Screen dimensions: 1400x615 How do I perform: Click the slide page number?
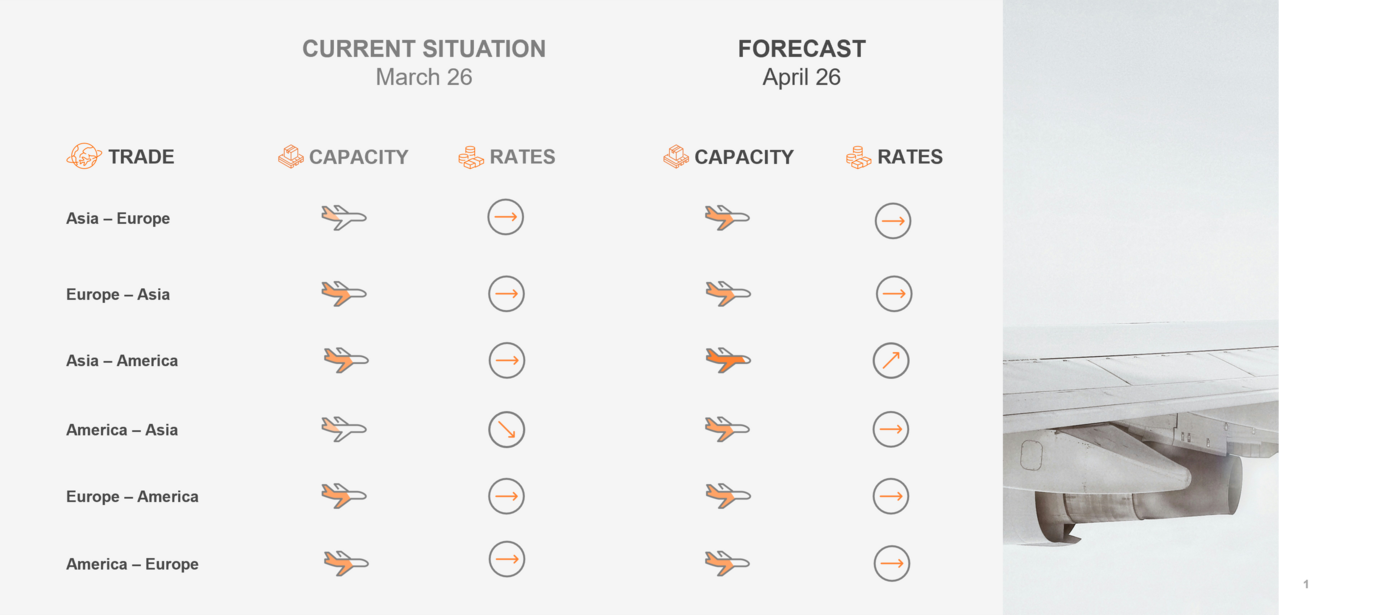(x=1306, y=584)
